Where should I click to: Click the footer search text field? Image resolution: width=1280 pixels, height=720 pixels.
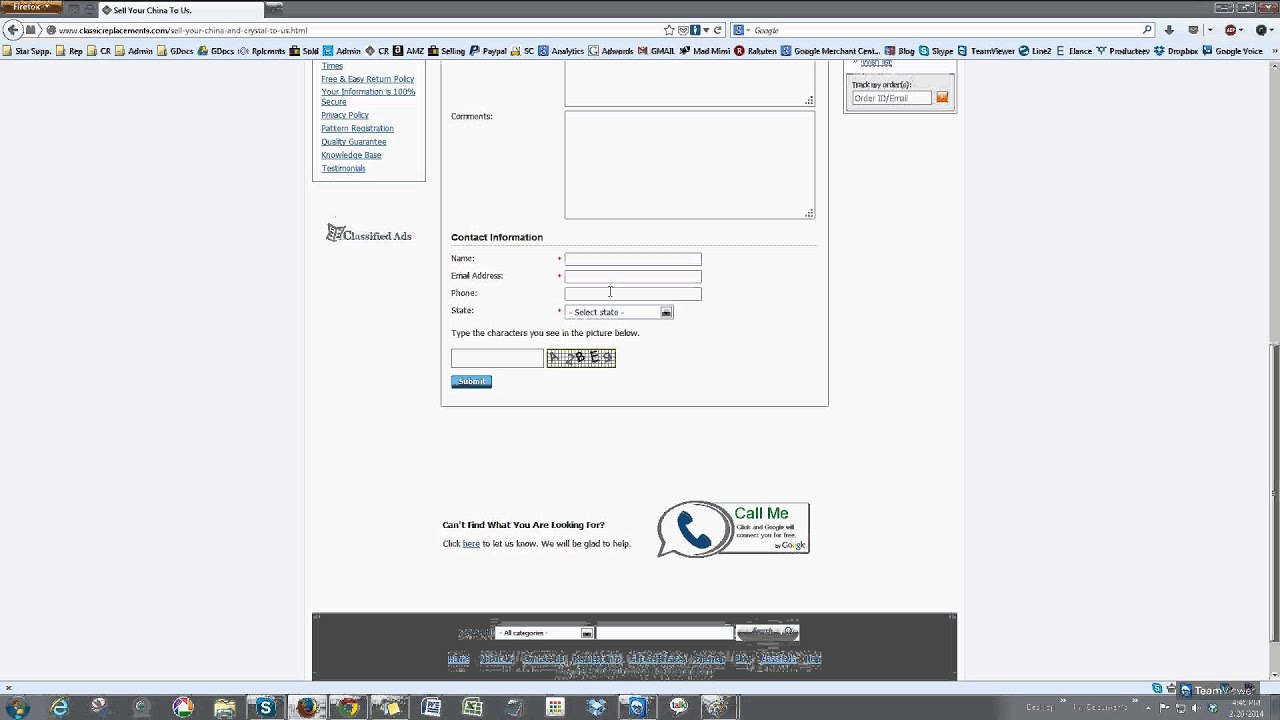coord(664,633)
